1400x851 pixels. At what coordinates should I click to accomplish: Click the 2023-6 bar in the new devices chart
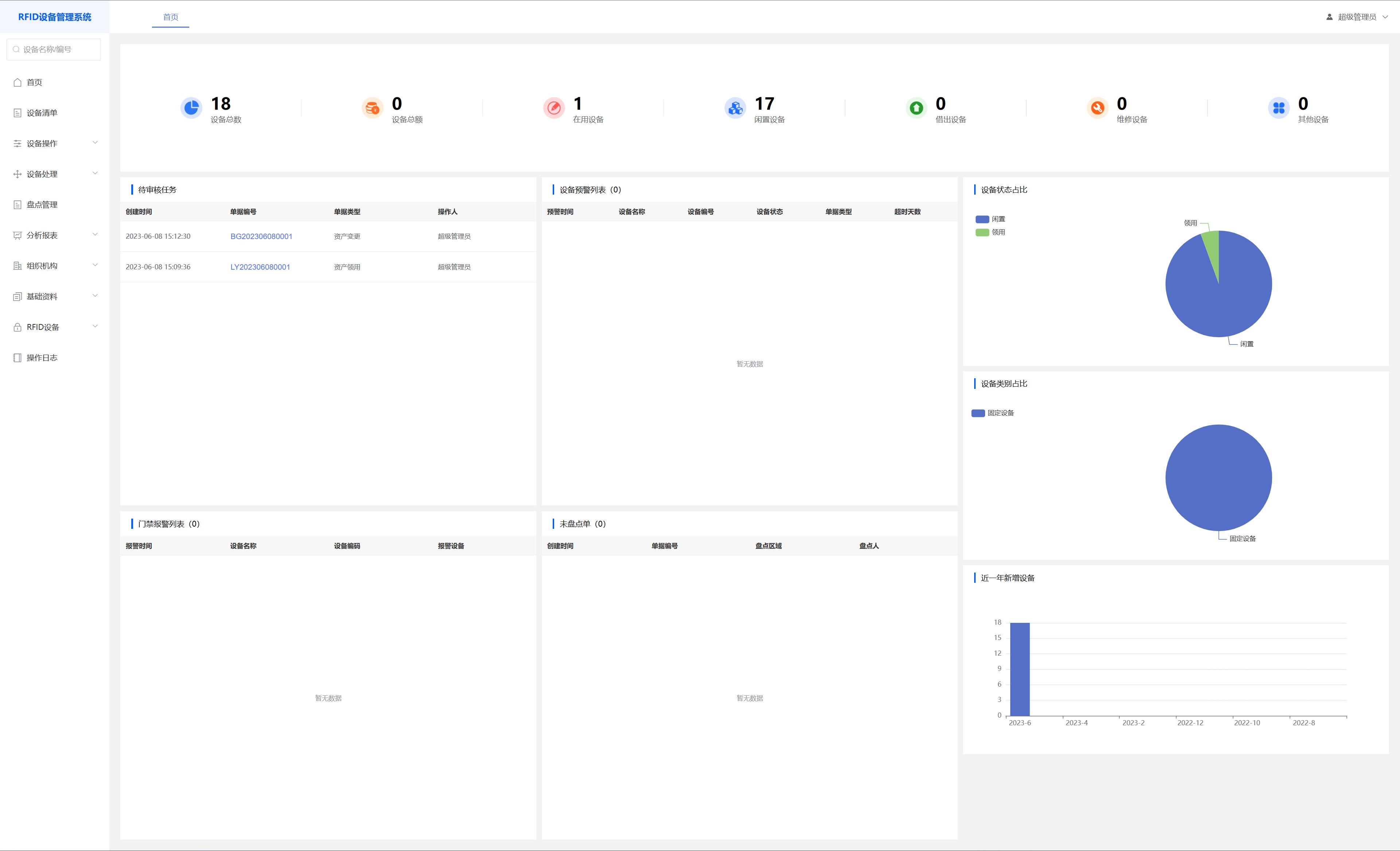[1019, 669]
